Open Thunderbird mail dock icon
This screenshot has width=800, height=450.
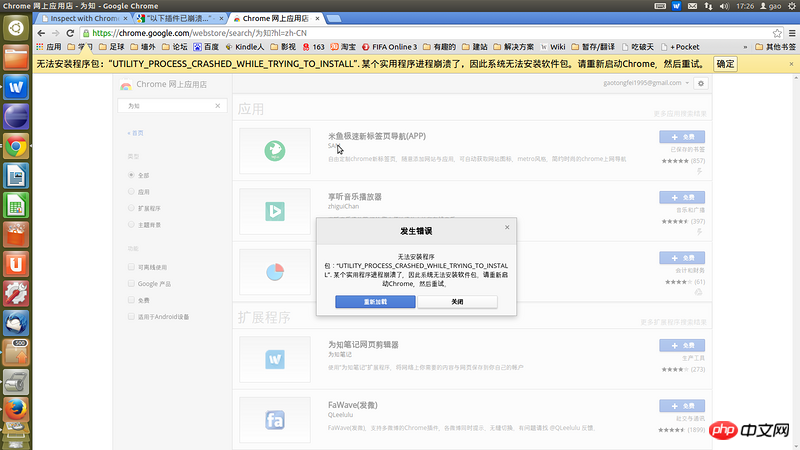point(16,323)
